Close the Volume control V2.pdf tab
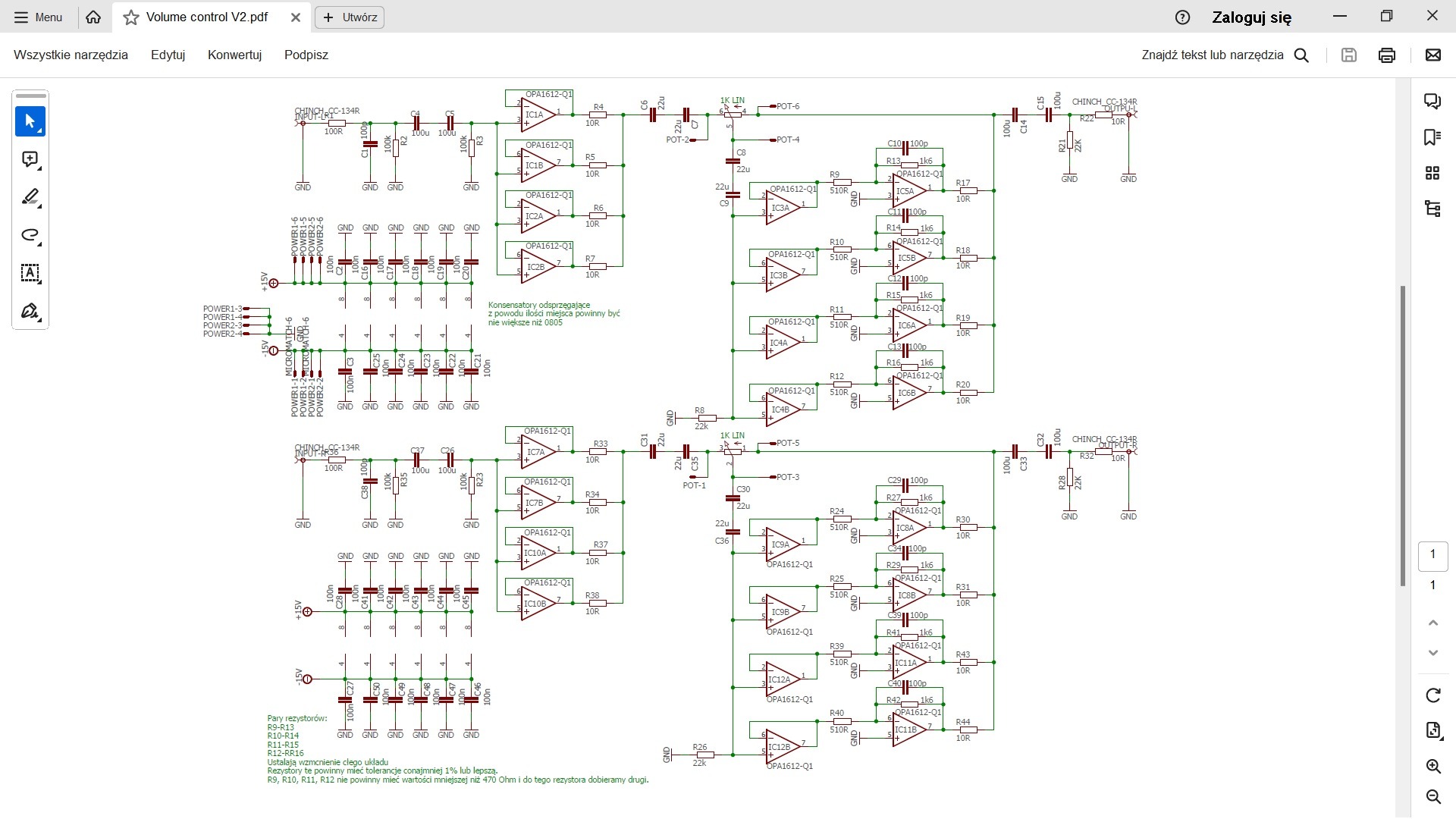1456x819 pixels. [296, 17]
